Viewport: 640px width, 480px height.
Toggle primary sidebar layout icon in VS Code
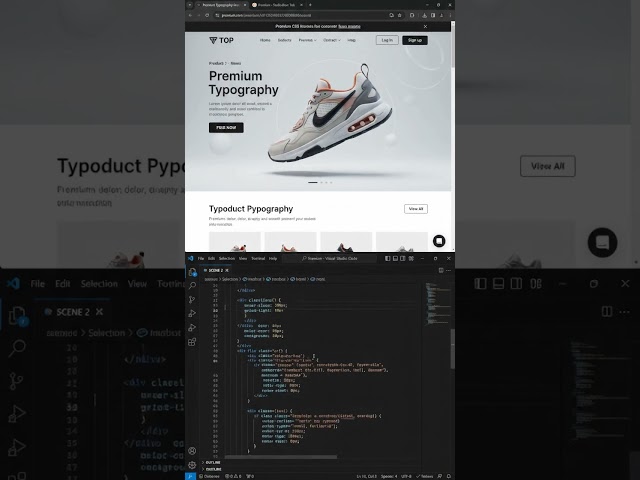click(388, 258)
